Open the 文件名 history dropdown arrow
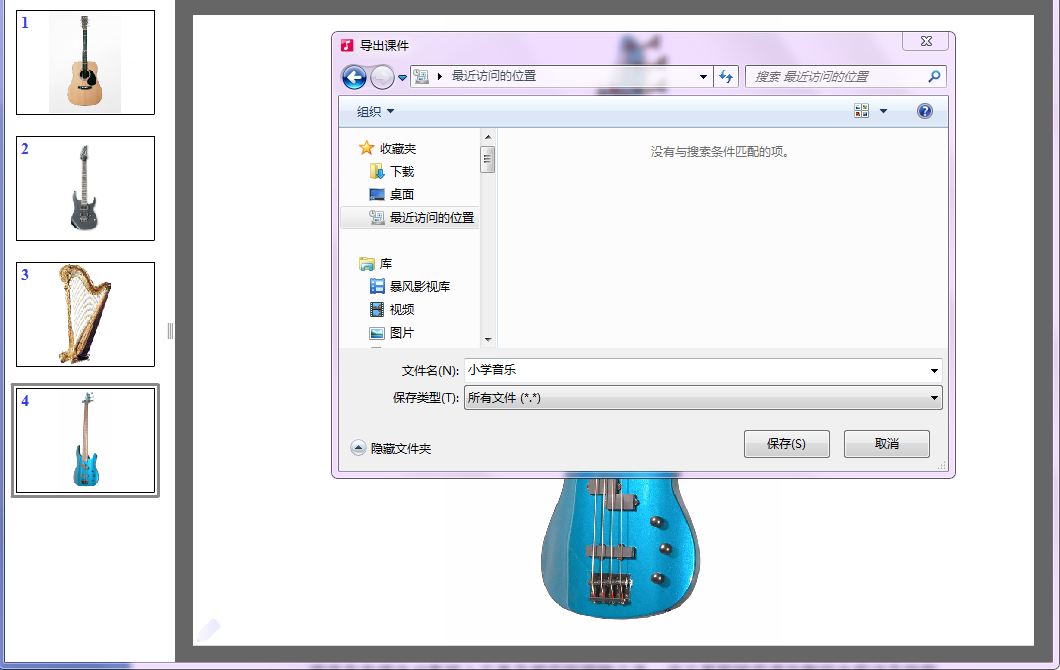The image size is (1060, 670). [x=934, y=370]
